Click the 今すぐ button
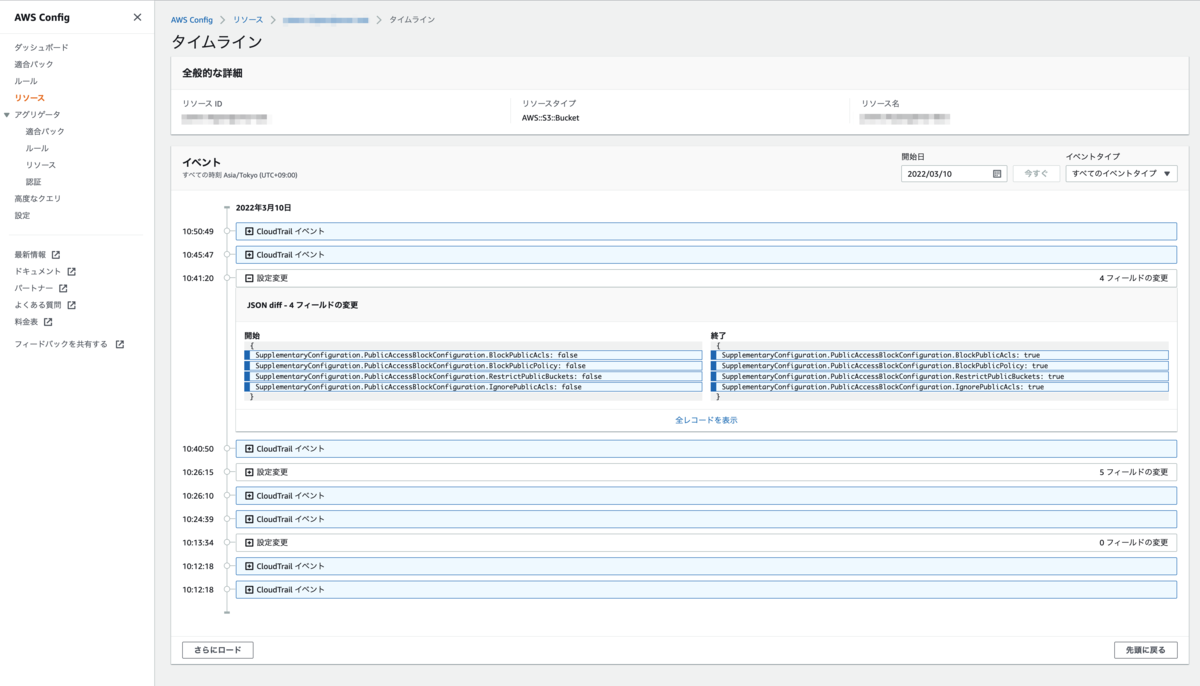 tap(1036, 174)
